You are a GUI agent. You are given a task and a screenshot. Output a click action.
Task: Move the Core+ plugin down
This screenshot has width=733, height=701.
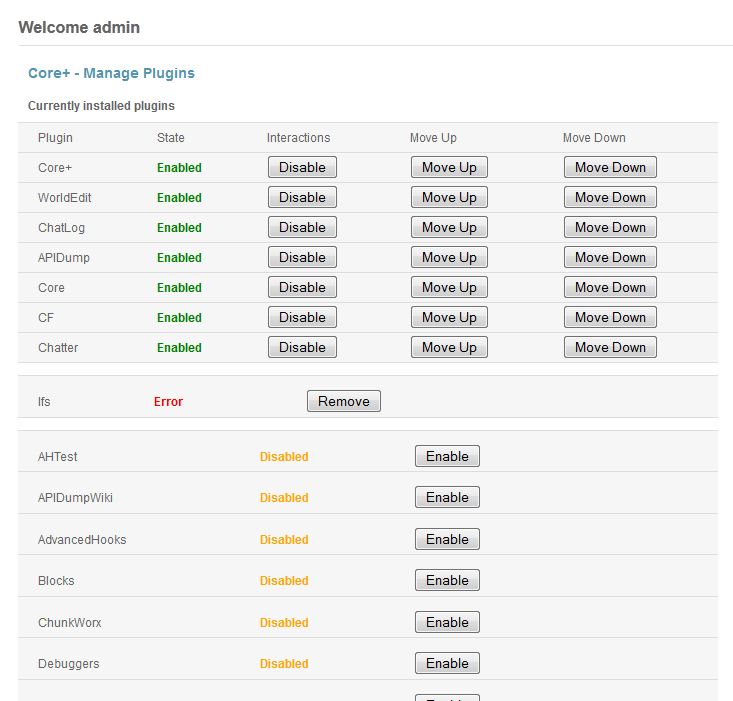click(x=610, y=167)
